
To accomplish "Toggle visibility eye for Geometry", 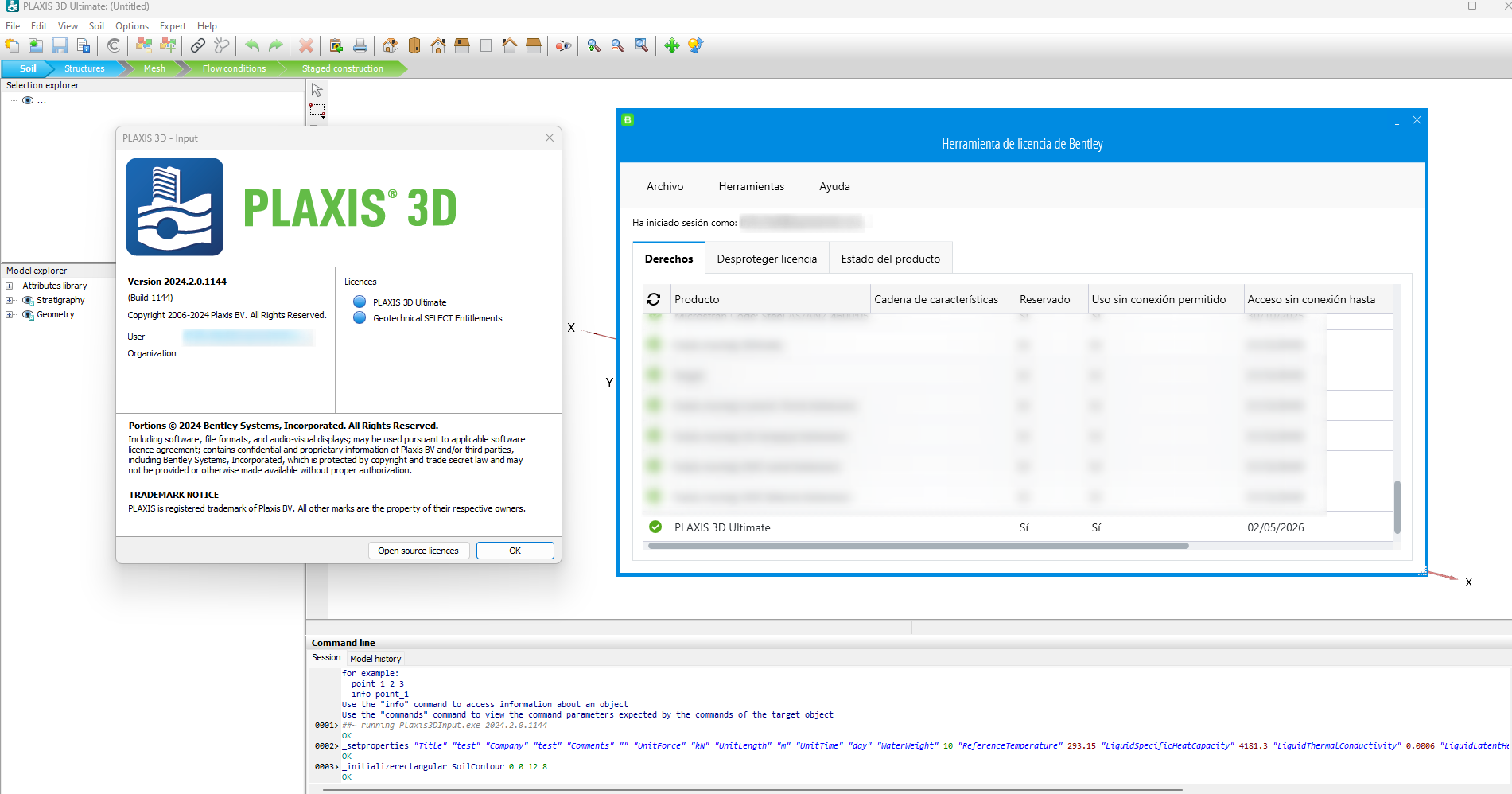I will pos(28,314).
